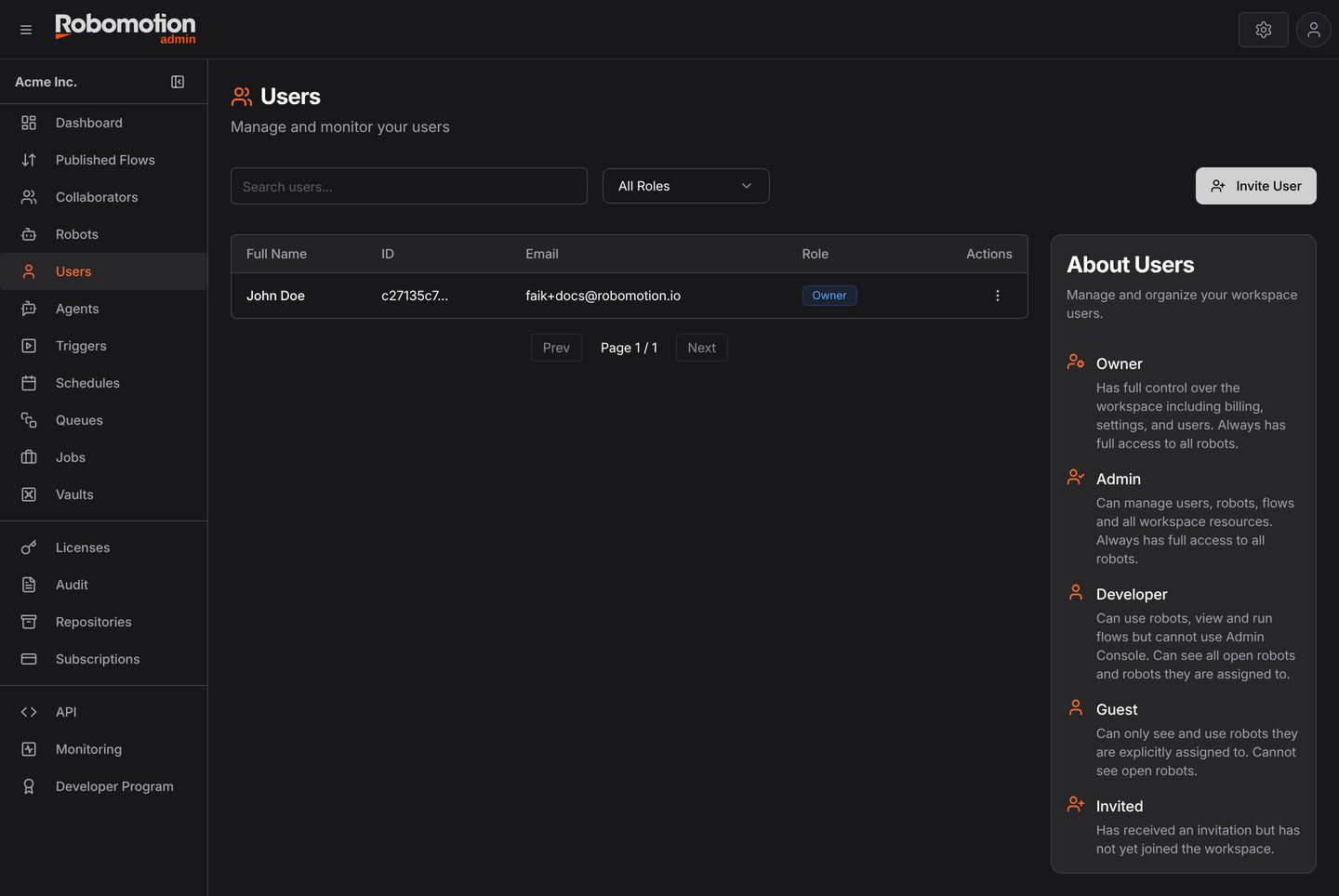Click the Developer Program badge icon
Viewport: 1339px width, 896px height.
29,786
